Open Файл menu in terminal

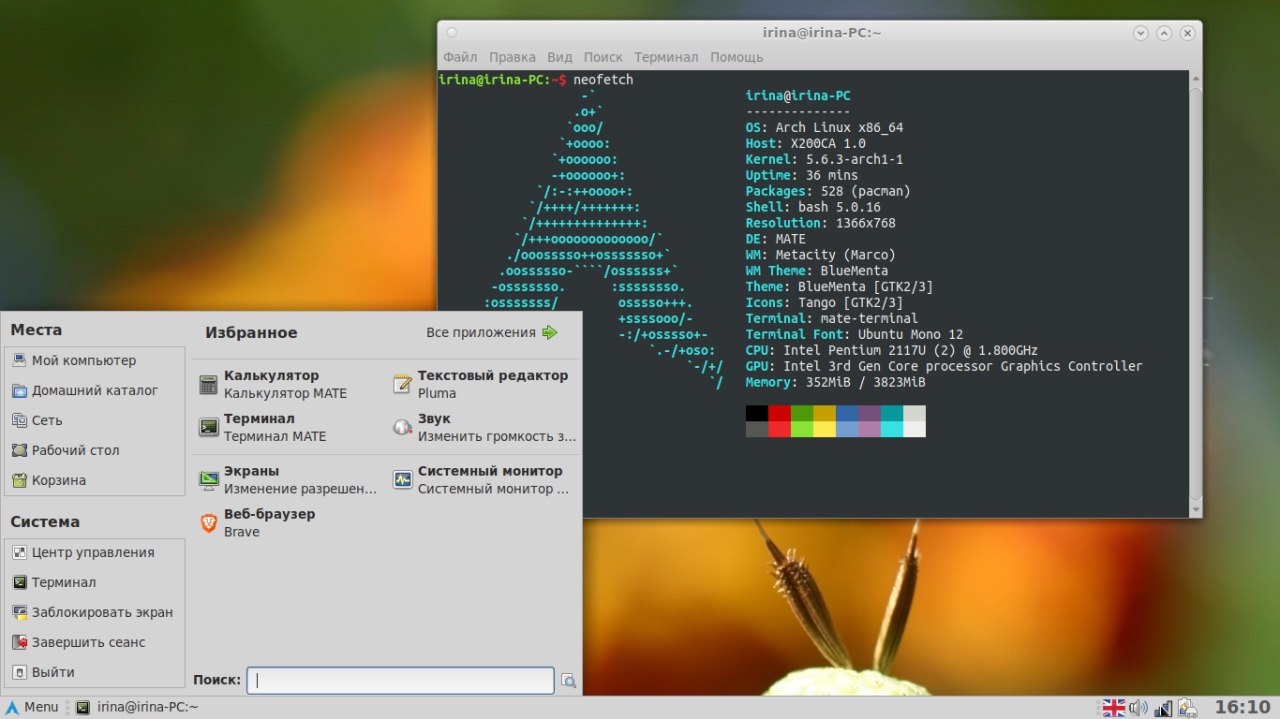click(460, 57)
